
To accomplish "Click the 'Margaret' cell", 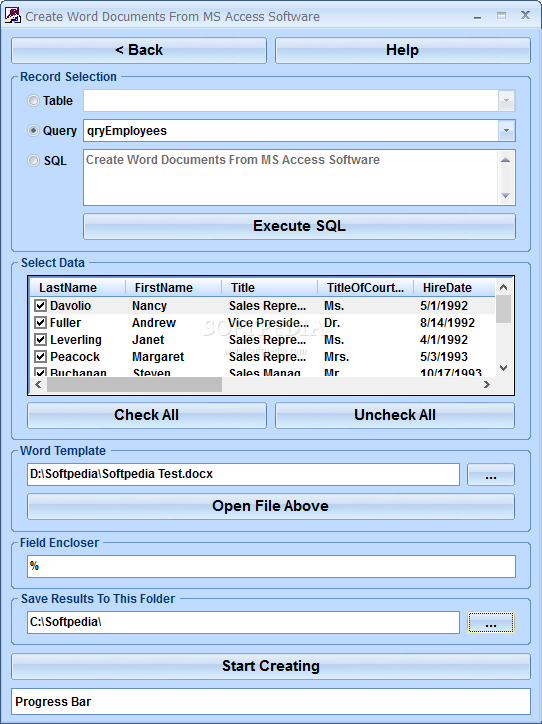I will pos(158,357).
